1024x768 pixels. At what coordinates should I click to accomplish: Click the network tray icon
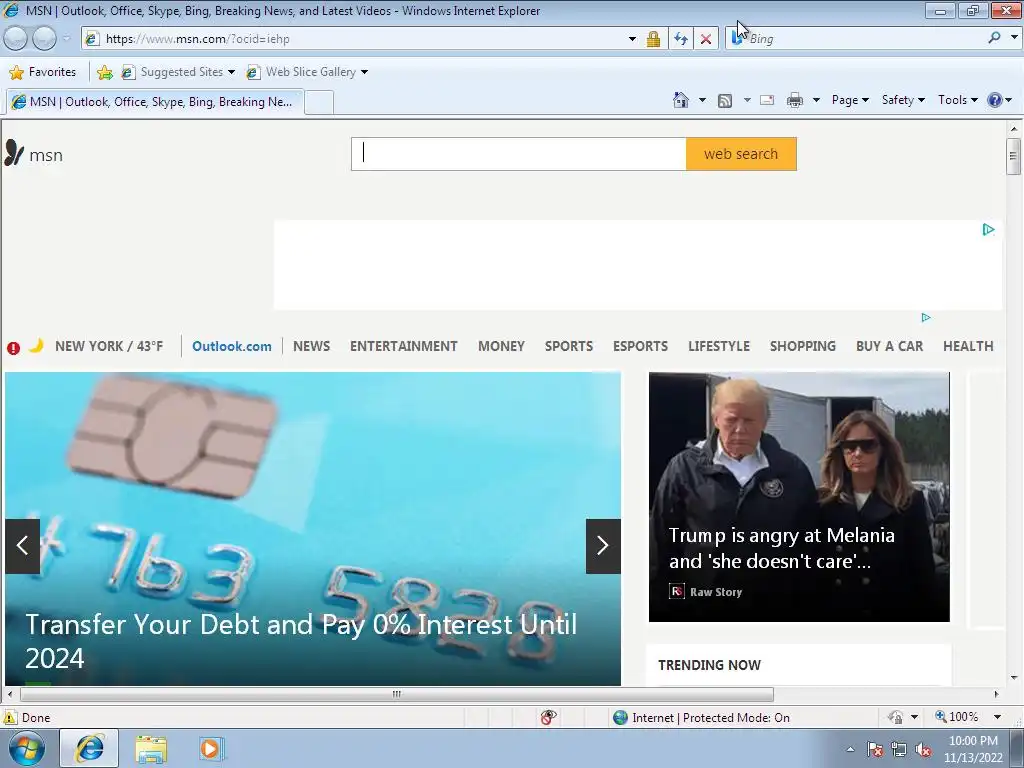(x=899, y=749)
